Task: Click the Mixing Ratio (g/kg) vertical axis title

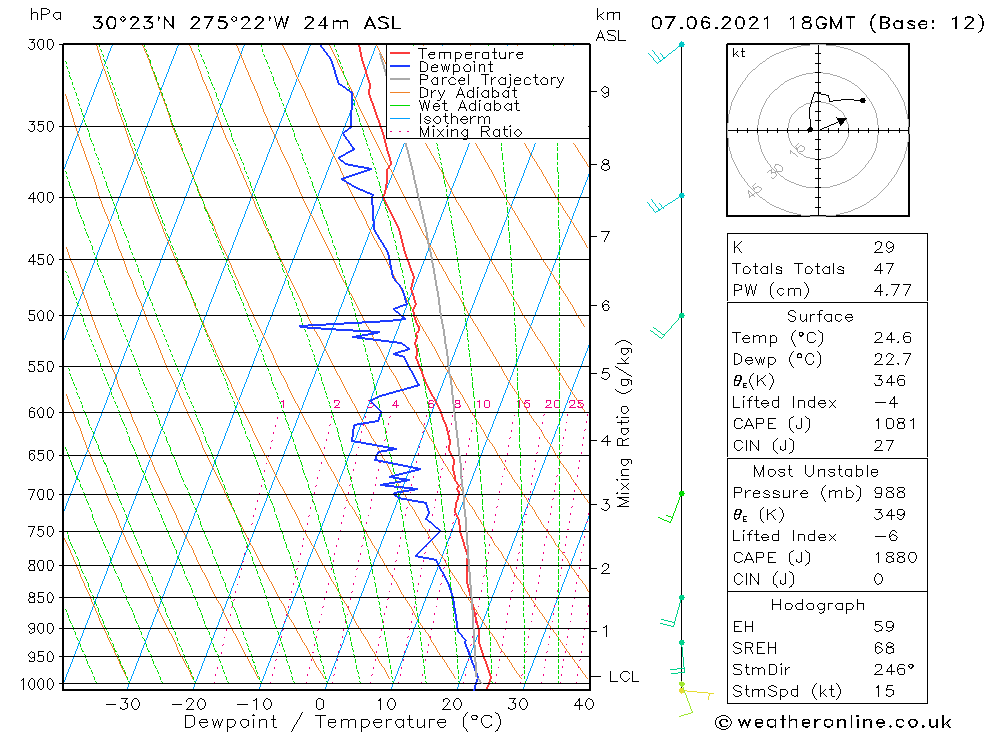Action: 624,424
